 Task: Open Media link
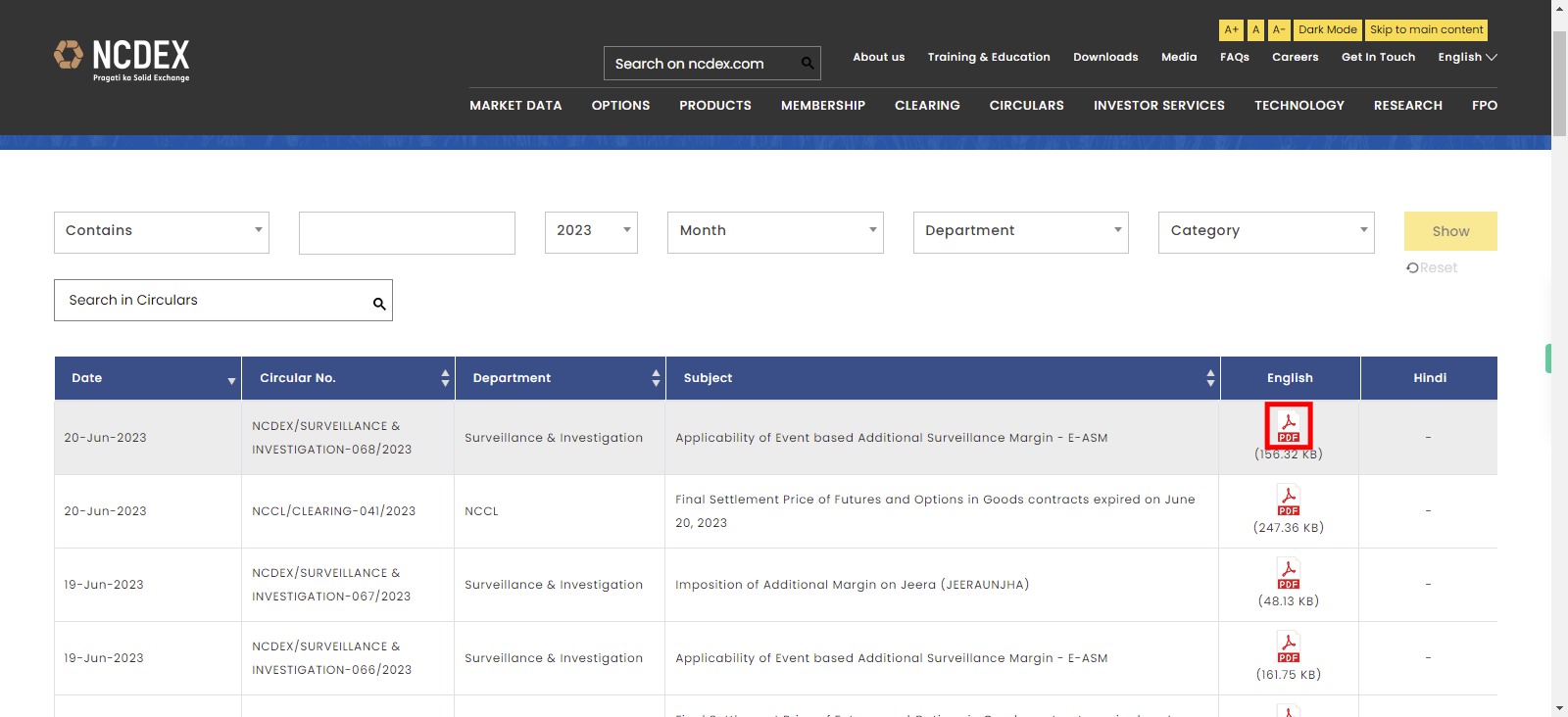click(x=1179, y=57)
